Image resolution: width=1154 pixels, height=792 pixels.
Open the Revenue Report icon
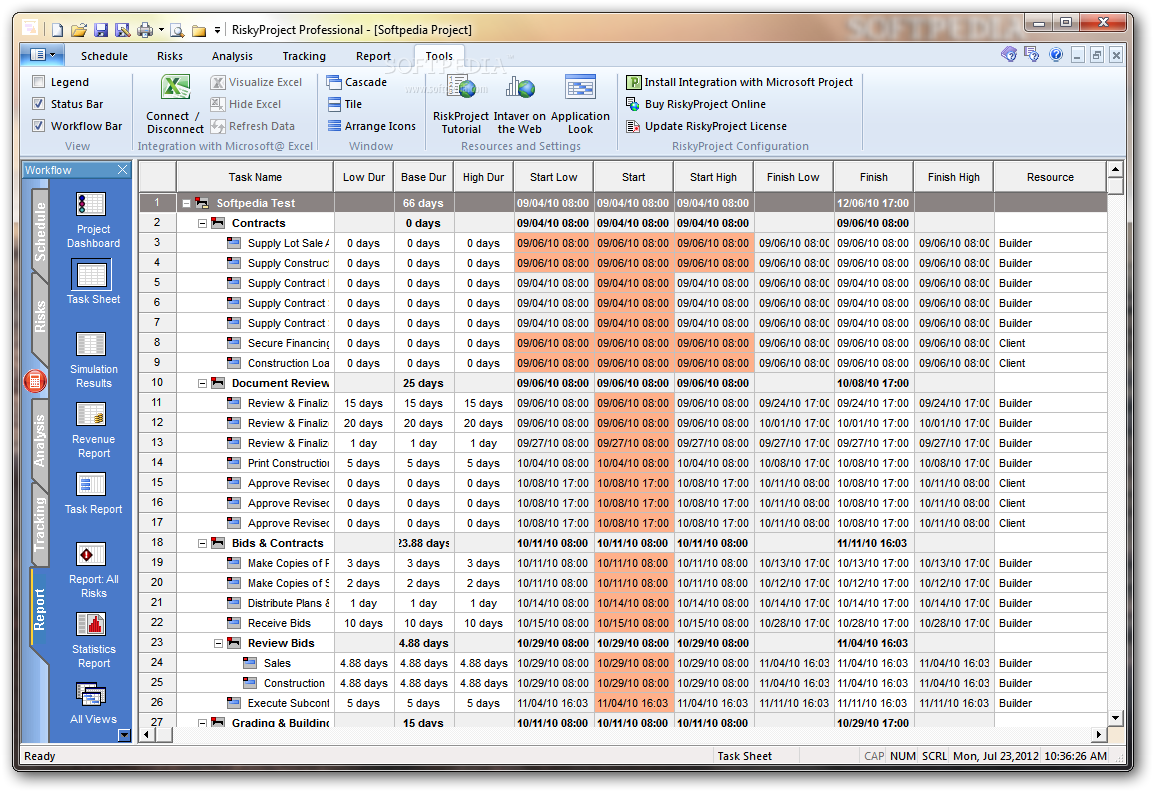pos(92,414)
